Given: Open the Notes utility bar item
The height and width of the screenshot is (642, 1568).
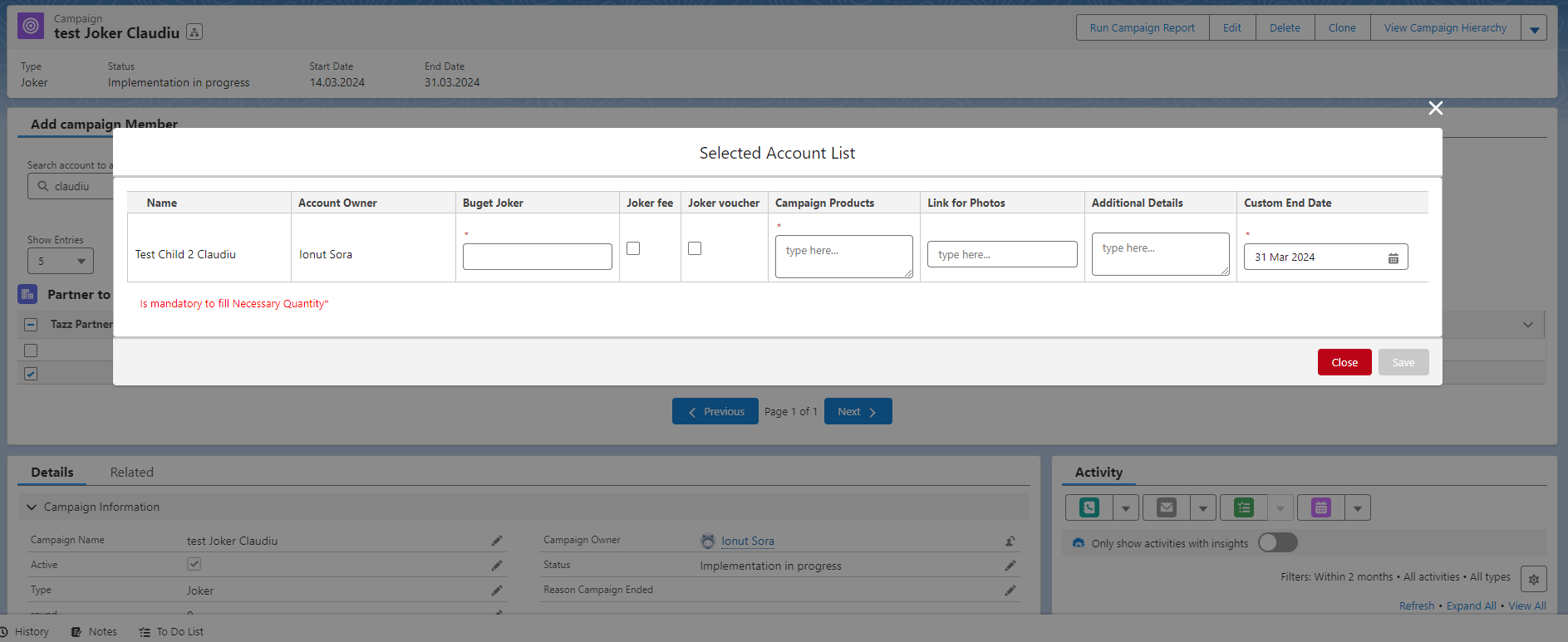Looking at the screenshot, I should 94,632.
